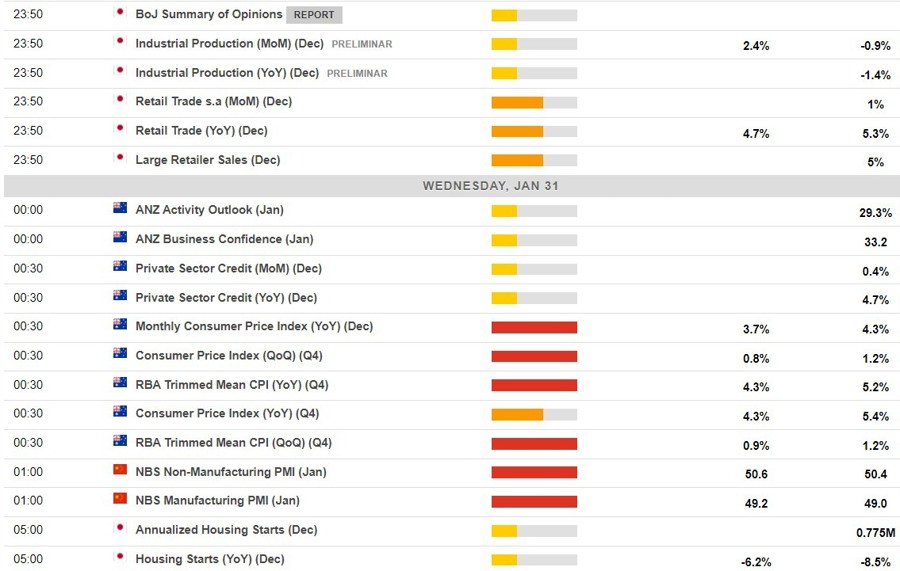Click the Japan flag beside Housing Starts (YoY)
Image resolution: width=900 pixels, height=571 pixels.
(120, 557)
